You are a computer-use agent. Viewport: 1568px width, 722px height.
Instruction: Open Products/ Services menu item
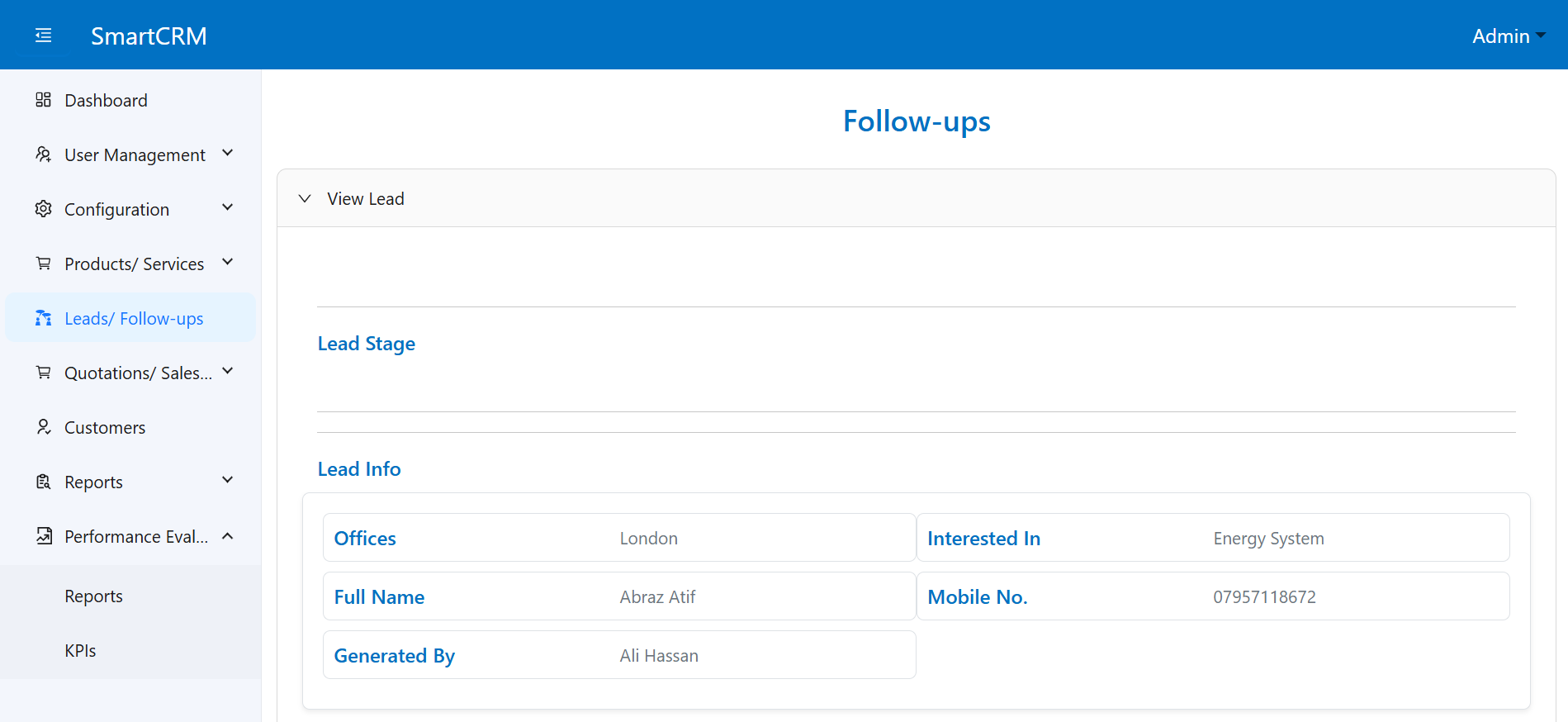coord(130,264)
